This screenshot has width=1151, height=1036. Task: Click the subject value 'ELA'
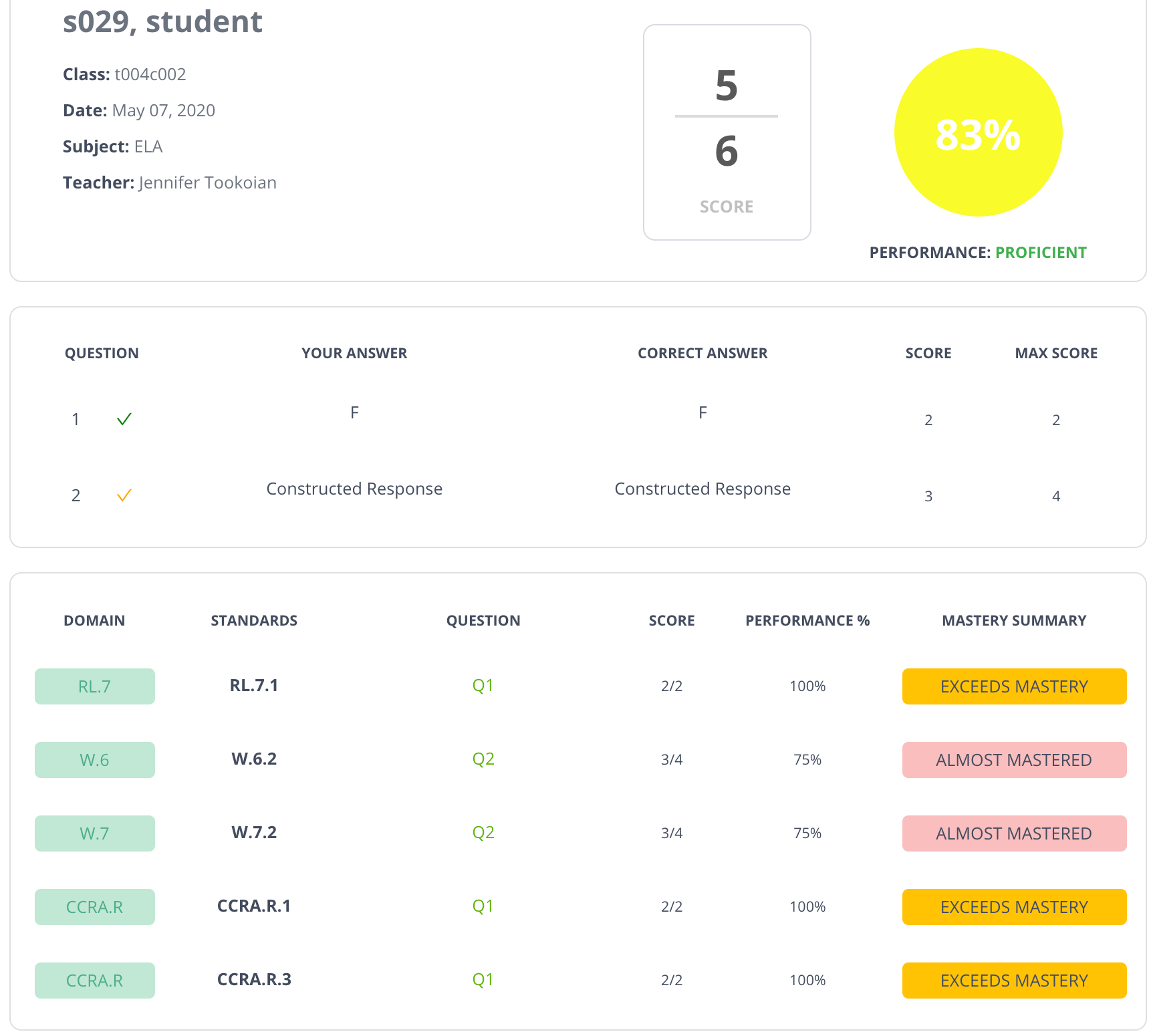[x=148, y=146]
